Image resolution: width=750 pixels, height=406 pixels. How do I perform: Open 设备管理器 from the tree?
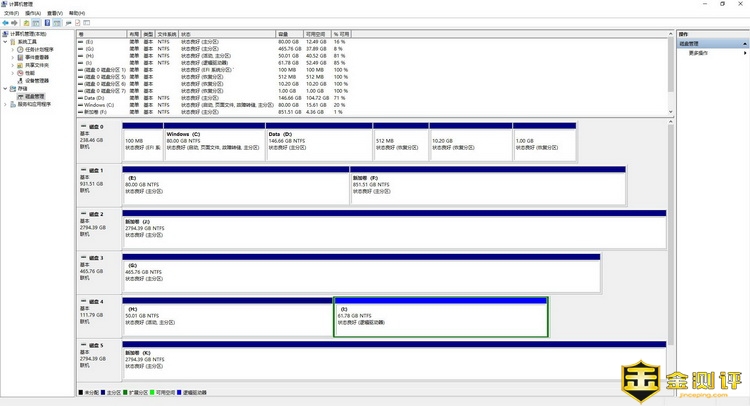(x=36, y=81)
